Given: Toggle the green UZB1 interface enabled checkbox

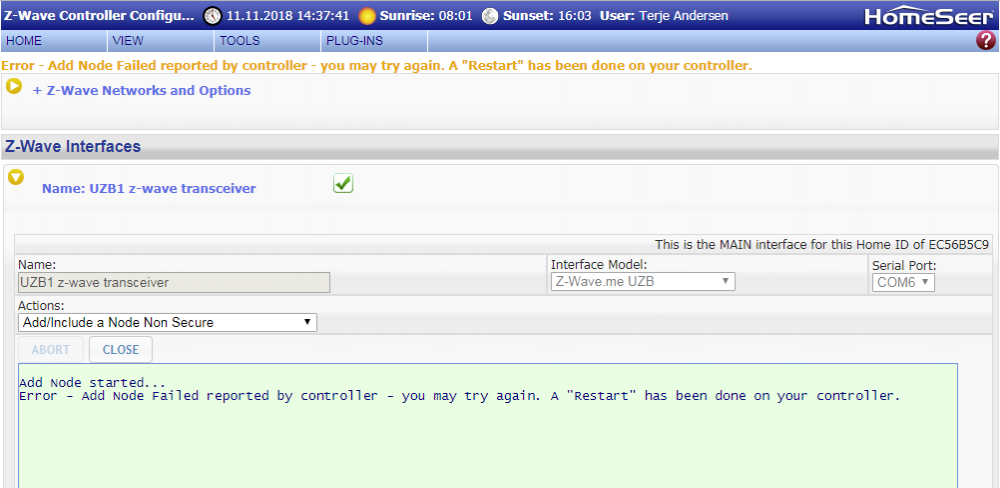Looking at the screenshot, I should [x=343, y=184].
